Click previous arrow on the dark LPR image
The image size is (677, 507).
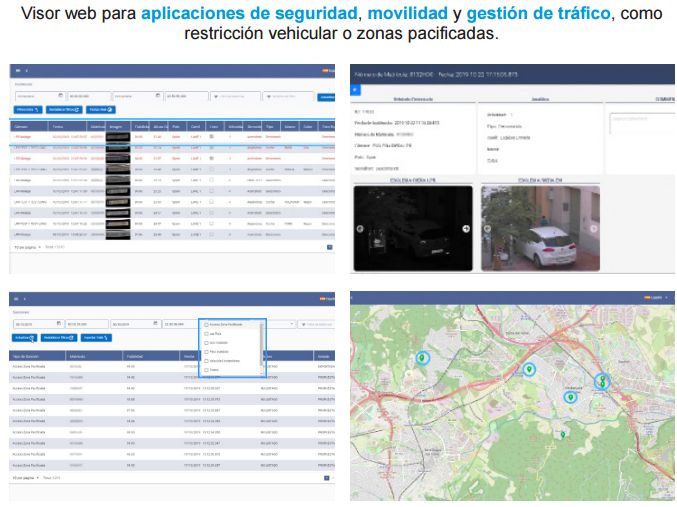coord(360,229)
